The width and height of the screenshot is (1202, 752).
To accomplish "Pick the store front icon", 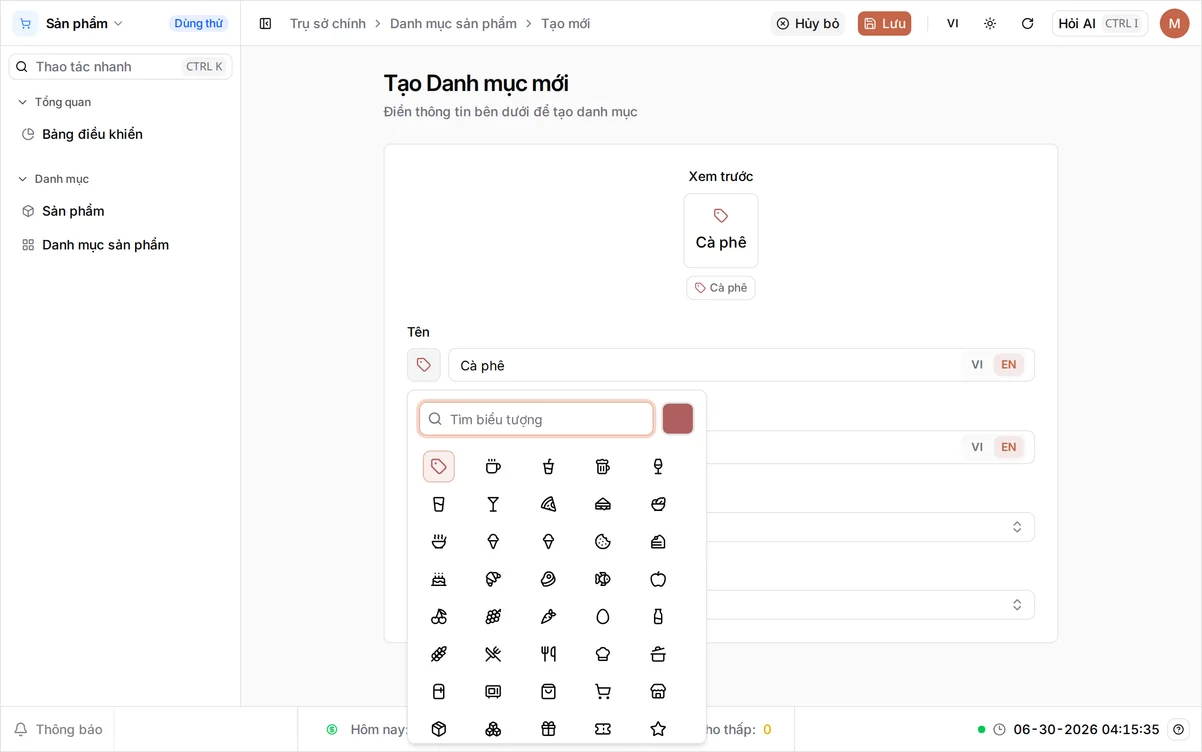I will (658, 691).
